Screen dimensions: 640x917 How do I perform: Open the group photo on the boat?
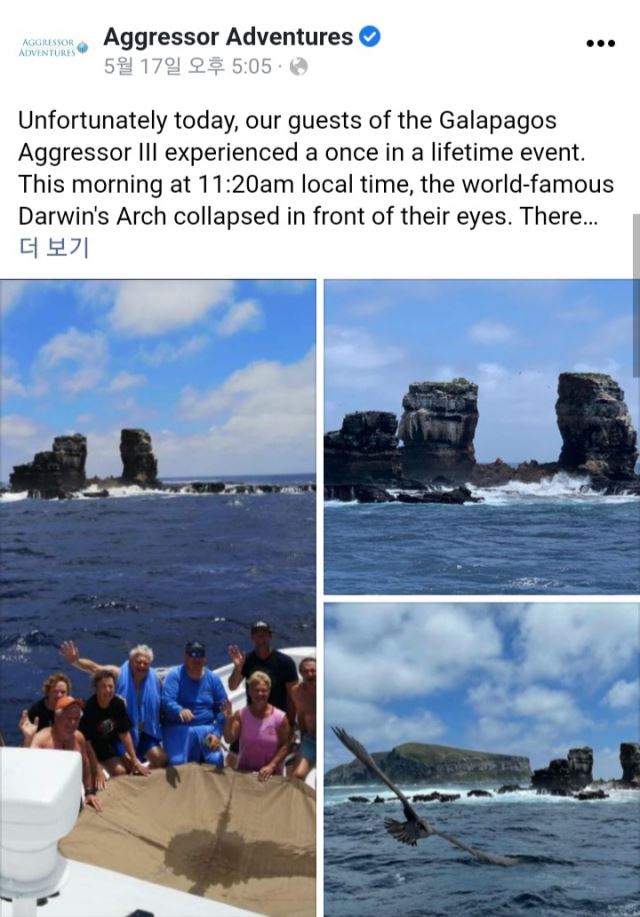coord(158,598)
